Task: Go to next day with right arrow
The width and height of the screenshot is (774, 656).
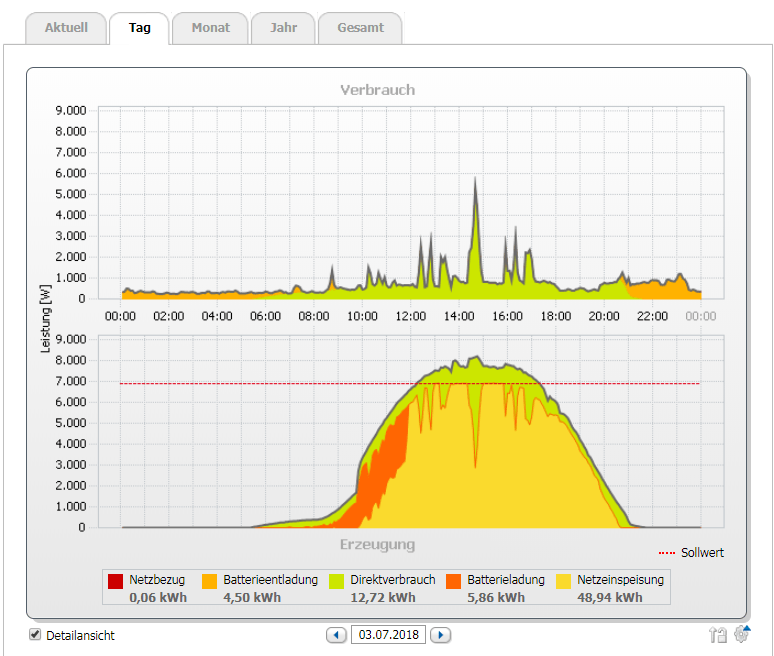Action: click(x=440, y=635)
